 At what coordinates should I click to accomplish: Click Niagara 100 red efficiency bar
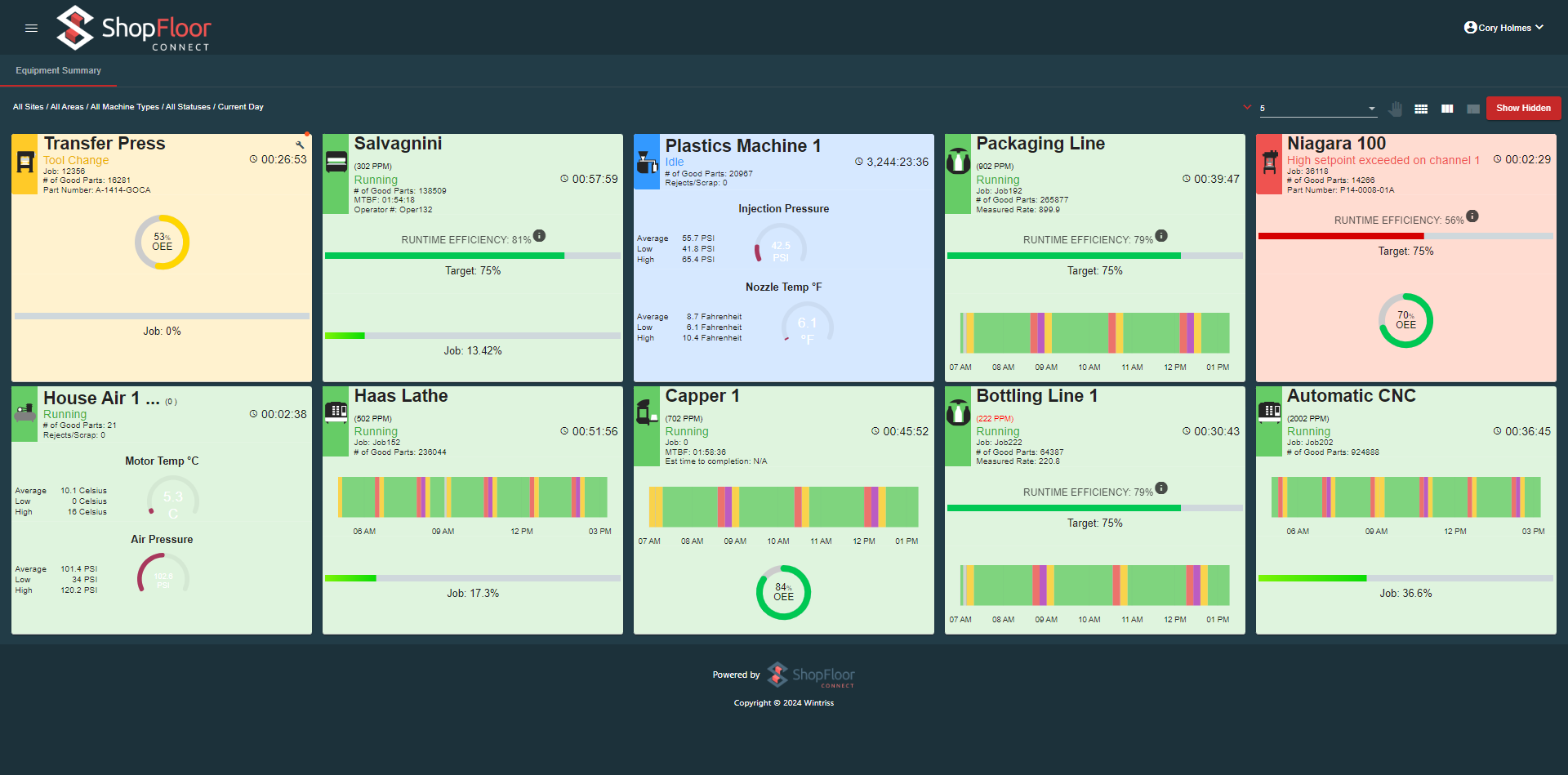click(x=1405, y=236)
